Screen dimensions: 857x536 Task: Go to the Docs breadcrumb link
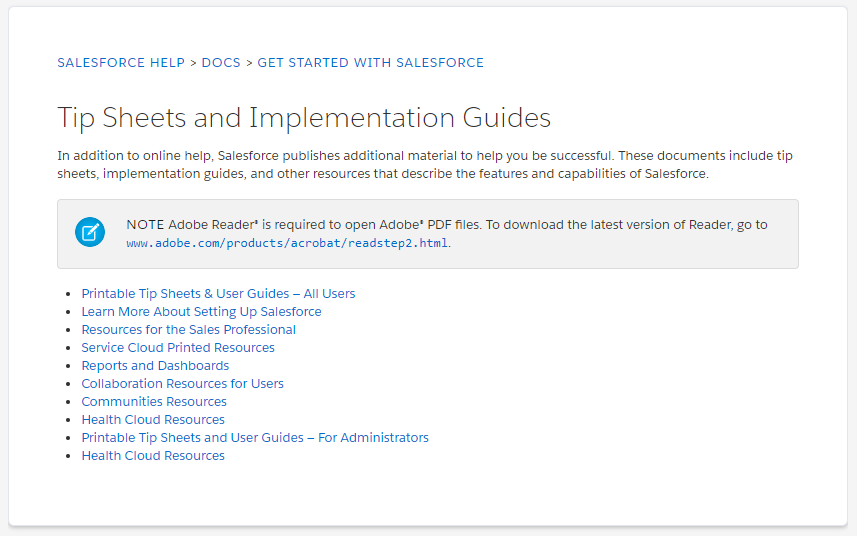(x=221, y=63)
